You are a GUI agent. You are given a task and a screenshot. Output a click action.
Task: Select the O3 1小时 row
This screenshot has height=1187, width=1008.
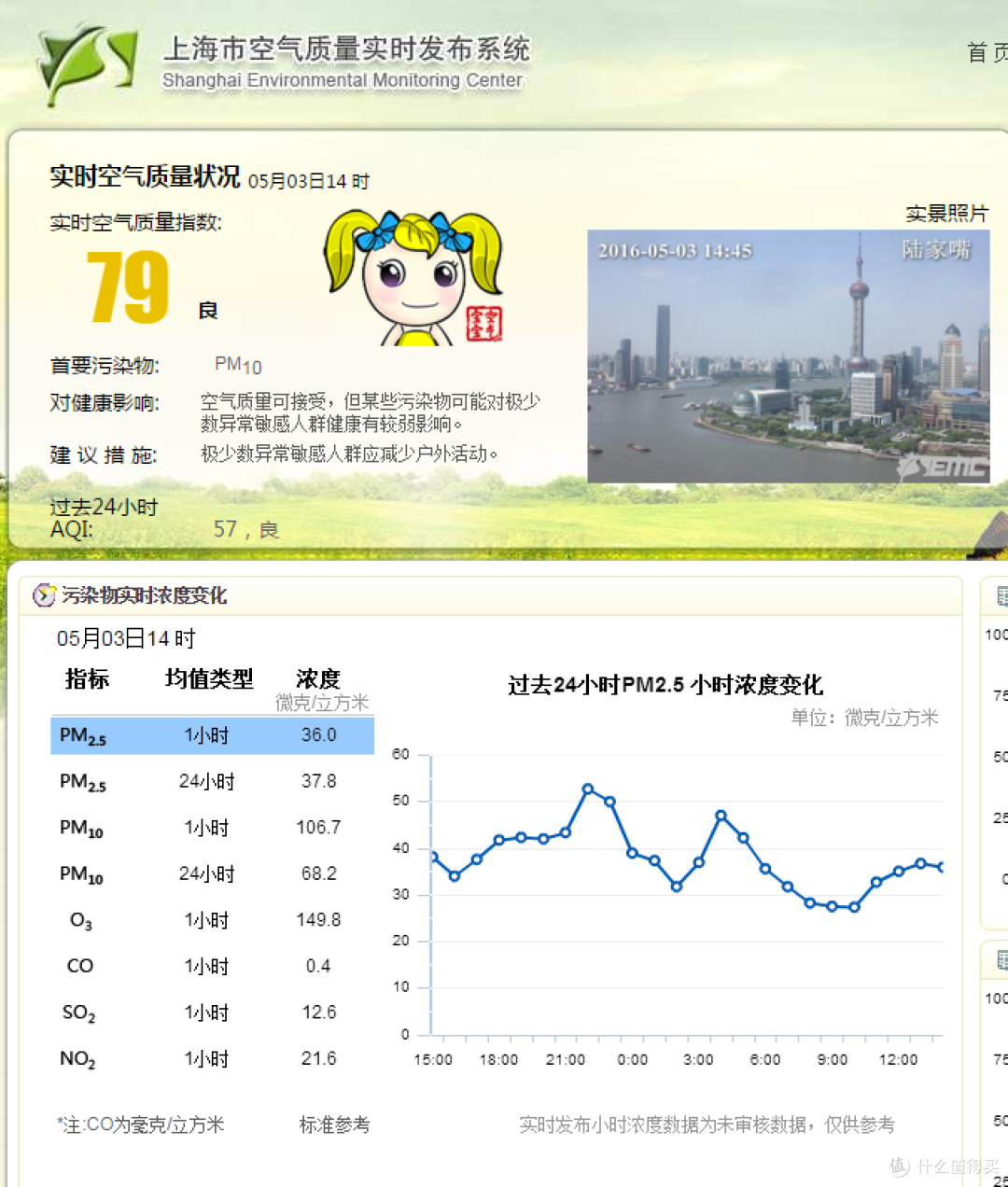click(x=212, y=920)
